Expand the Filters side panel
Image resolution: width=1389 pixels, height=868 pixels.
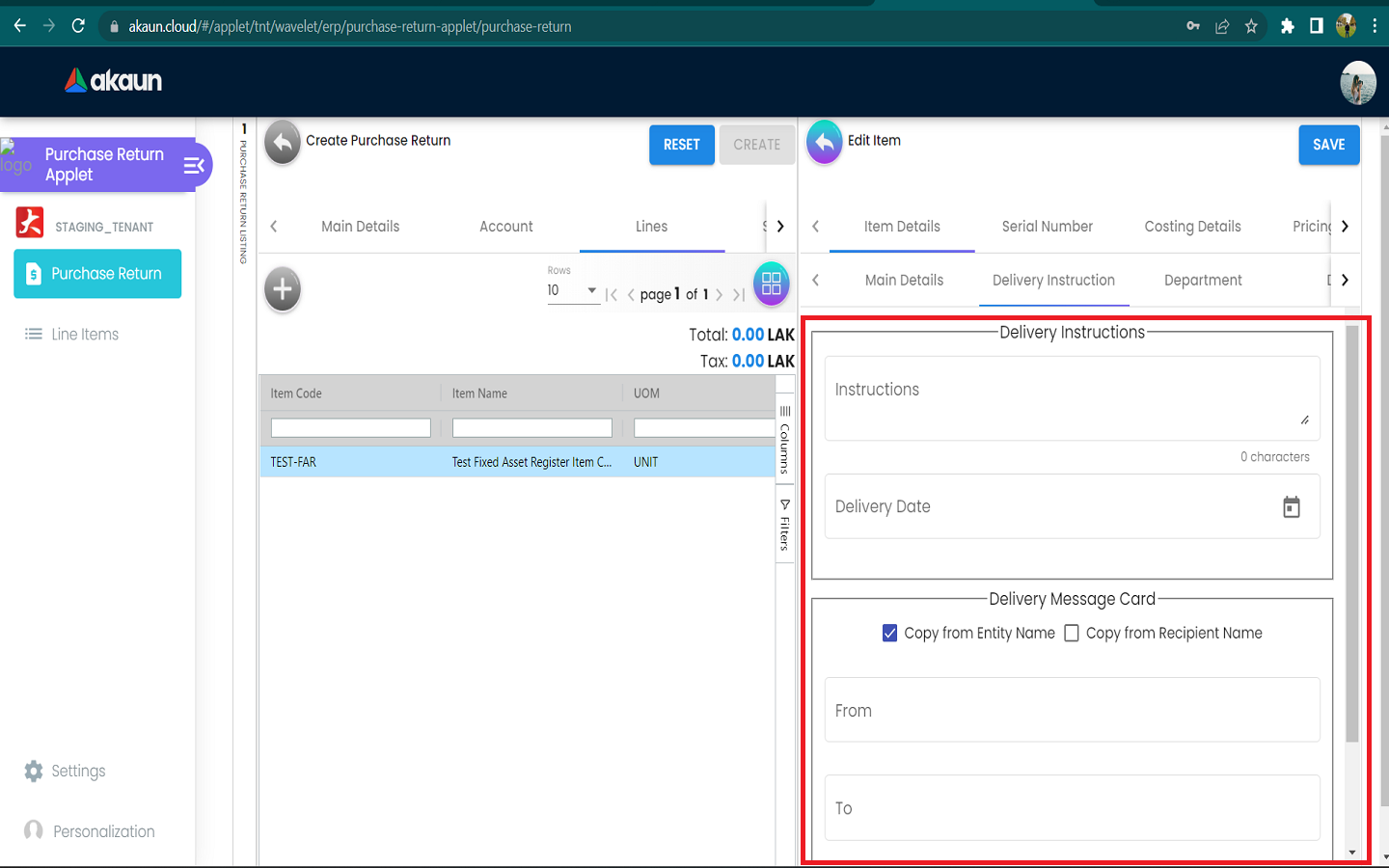(785, 526)
